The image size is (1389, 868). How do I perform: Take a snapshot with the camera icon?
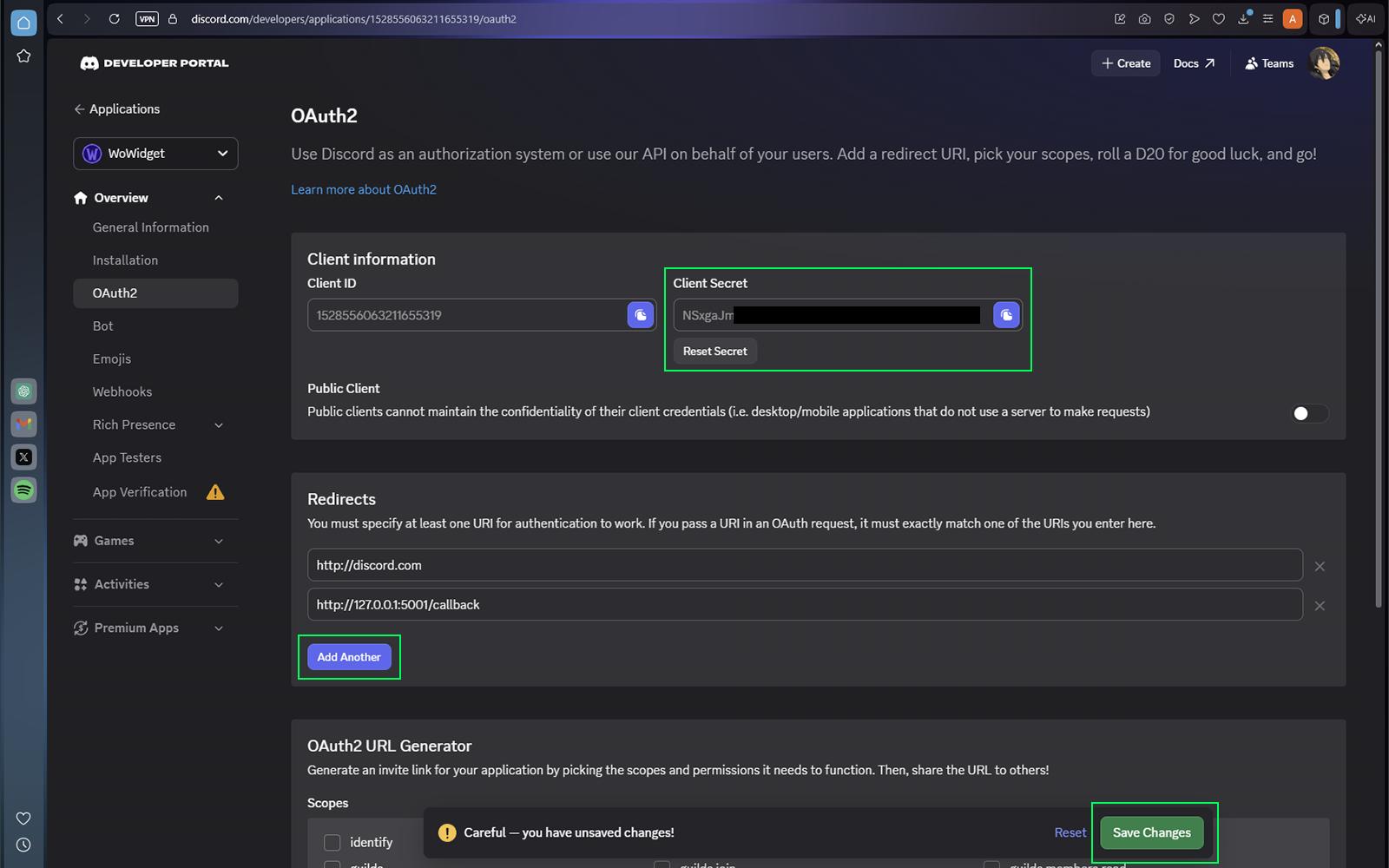click(1145, 18)
